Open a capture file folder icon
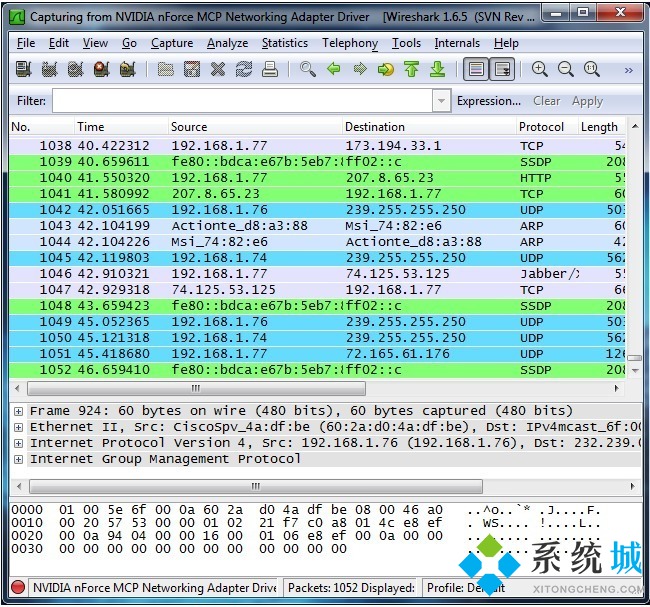 pos(166,69)
